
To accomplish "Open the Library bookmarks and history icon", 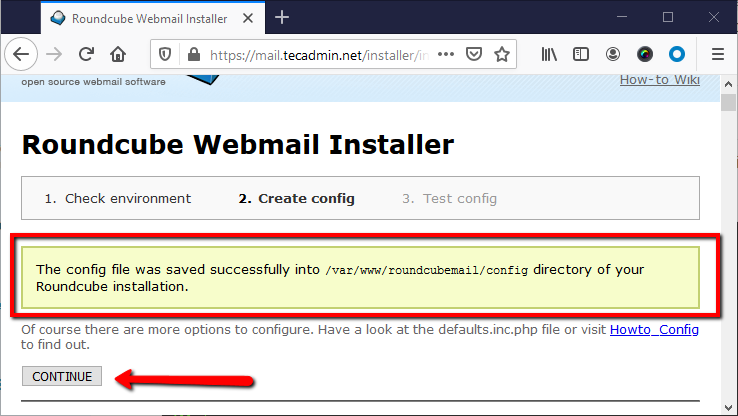I will 549,55.
